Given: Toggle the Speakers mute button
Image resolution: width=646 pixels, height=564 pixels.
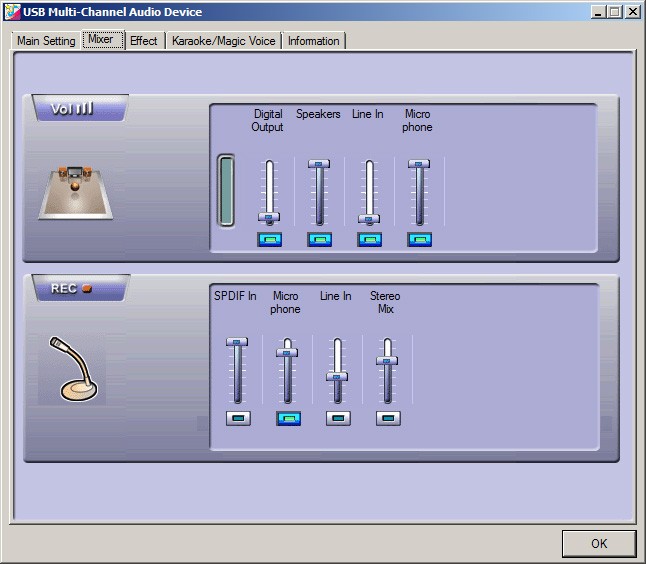Looking at the screenshot, I should 319,239.
